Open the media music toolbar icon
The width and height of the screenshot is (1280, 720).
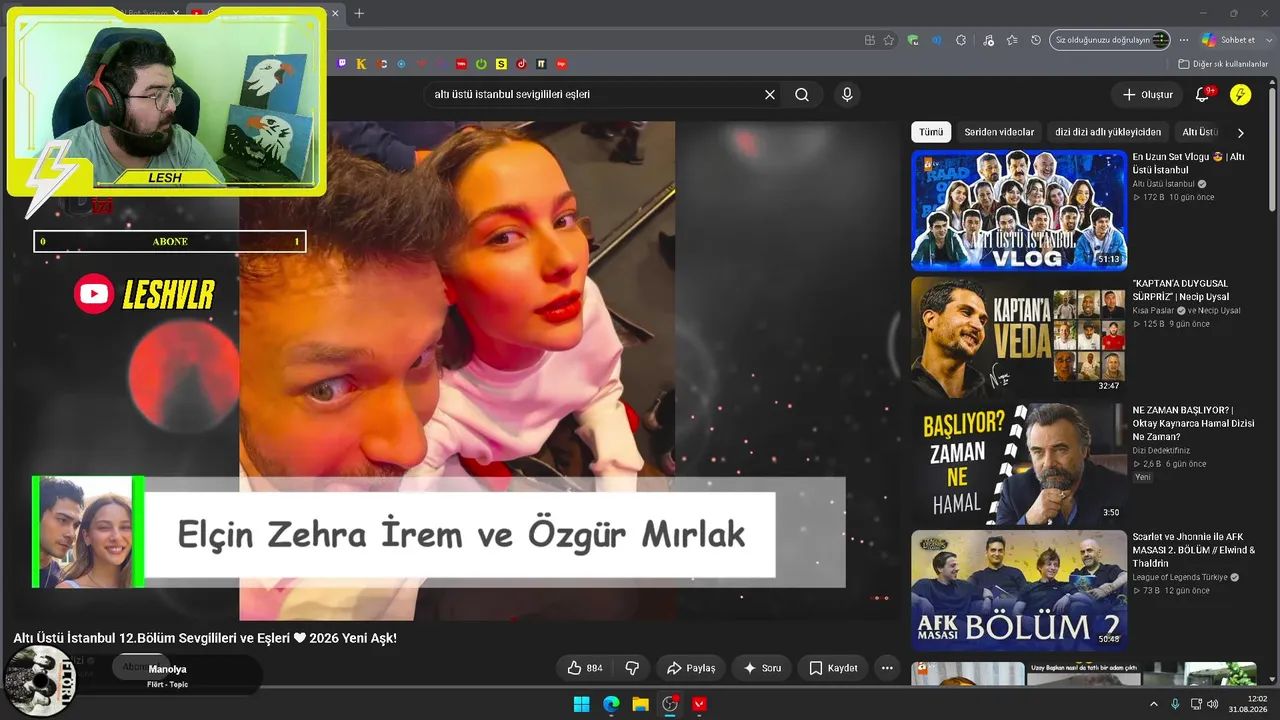click(988, 40)
